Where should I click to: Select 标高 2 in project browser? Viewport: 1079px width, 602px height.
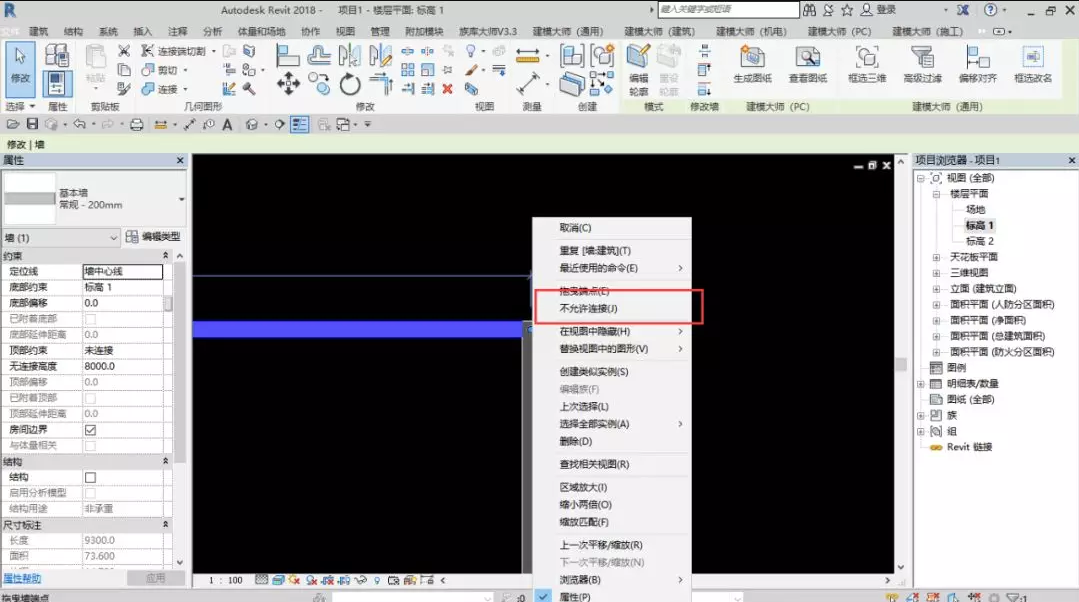click(979, 241)
